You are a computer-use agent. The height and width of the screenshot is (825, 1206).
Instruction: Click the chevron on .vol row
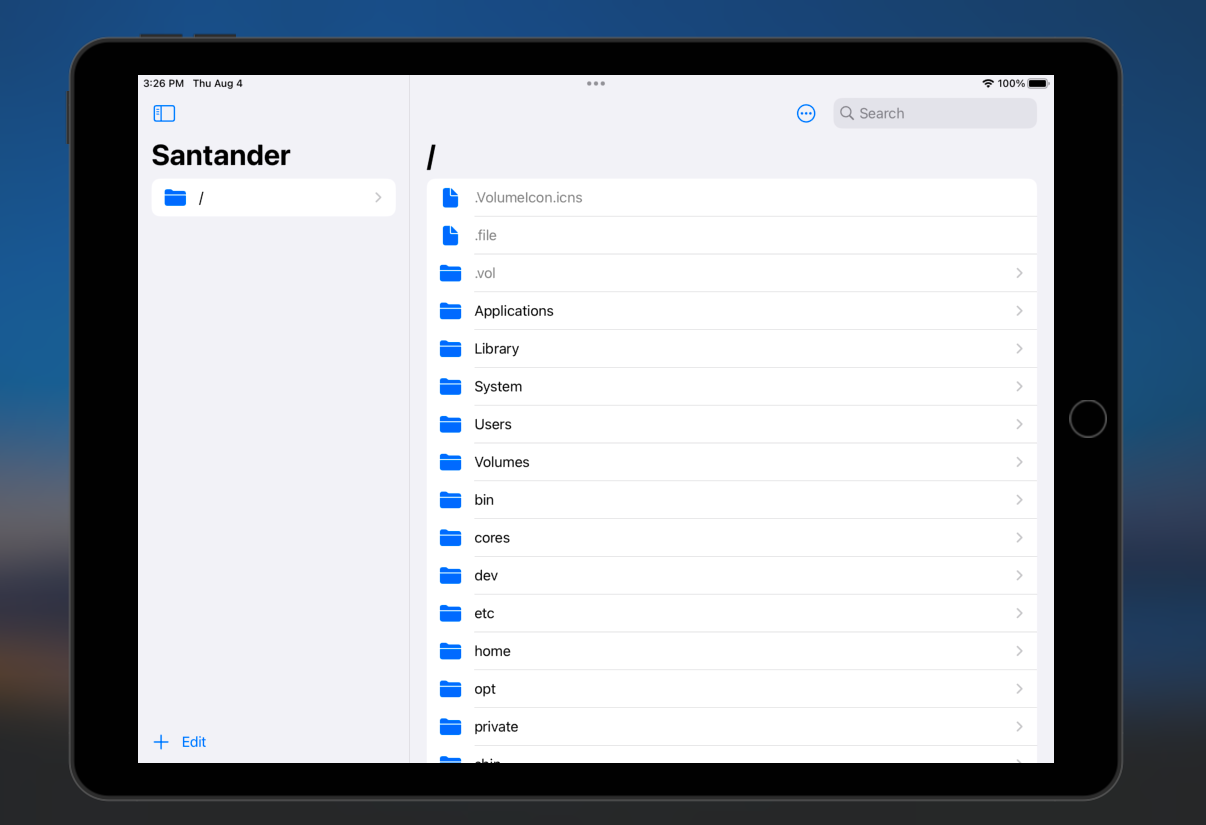[x=1019, y=273]
